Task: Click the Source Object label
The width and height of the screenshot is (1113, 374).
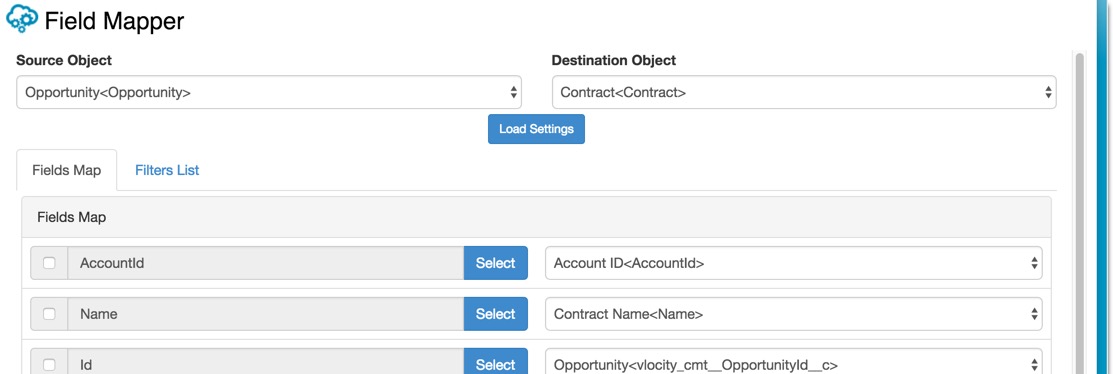Action: [64, 60]
